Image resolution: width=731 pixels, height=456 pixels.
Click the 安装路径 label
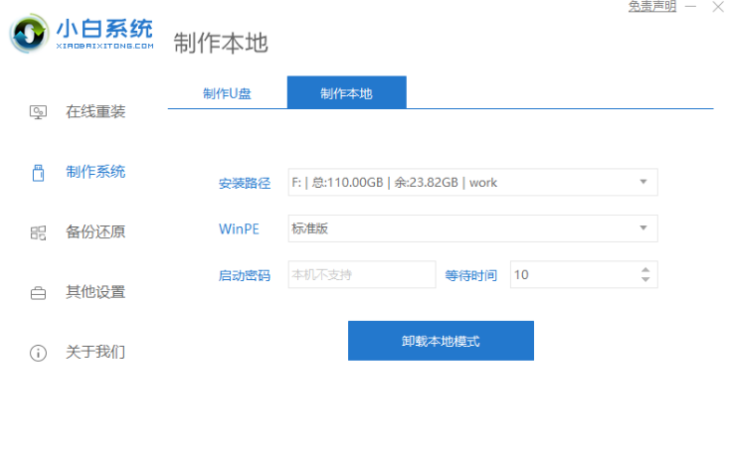tap(244, 183)
